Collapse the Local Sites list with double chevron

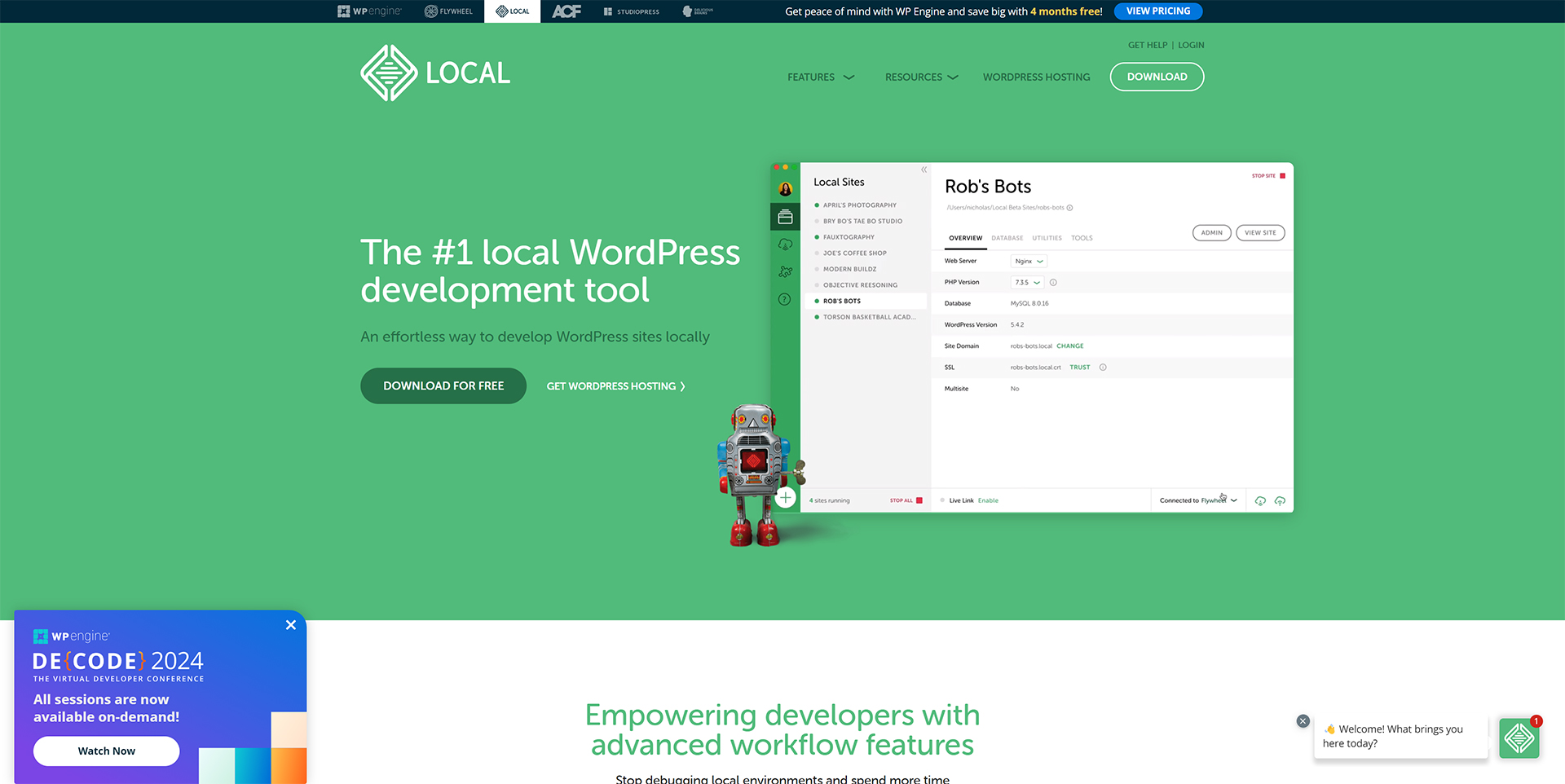point(924,170)
